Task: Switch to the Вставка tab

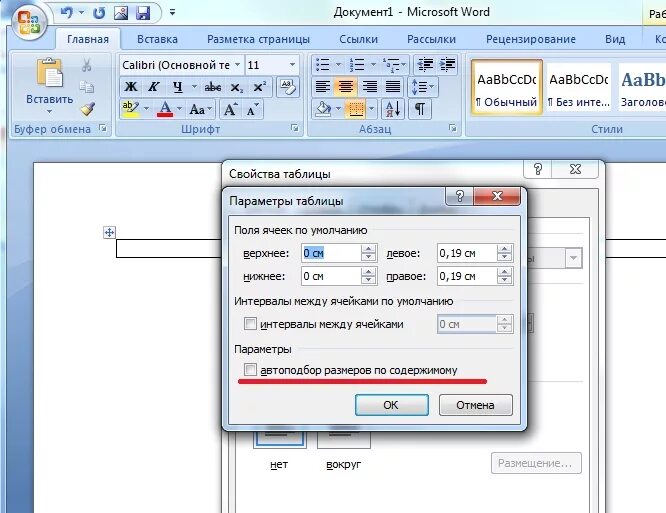Action: point(157,39)
